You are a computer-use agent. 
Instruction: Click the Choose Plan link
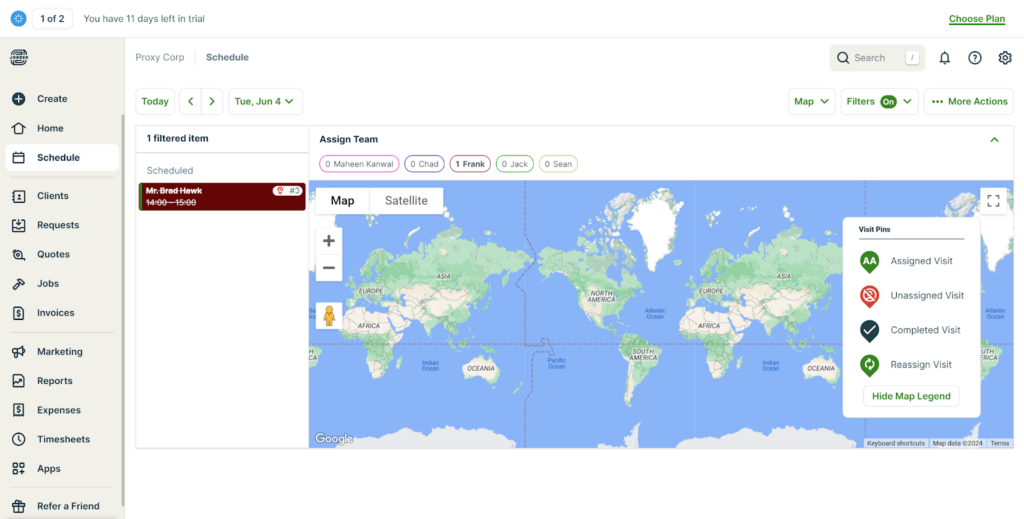point(976,19)
